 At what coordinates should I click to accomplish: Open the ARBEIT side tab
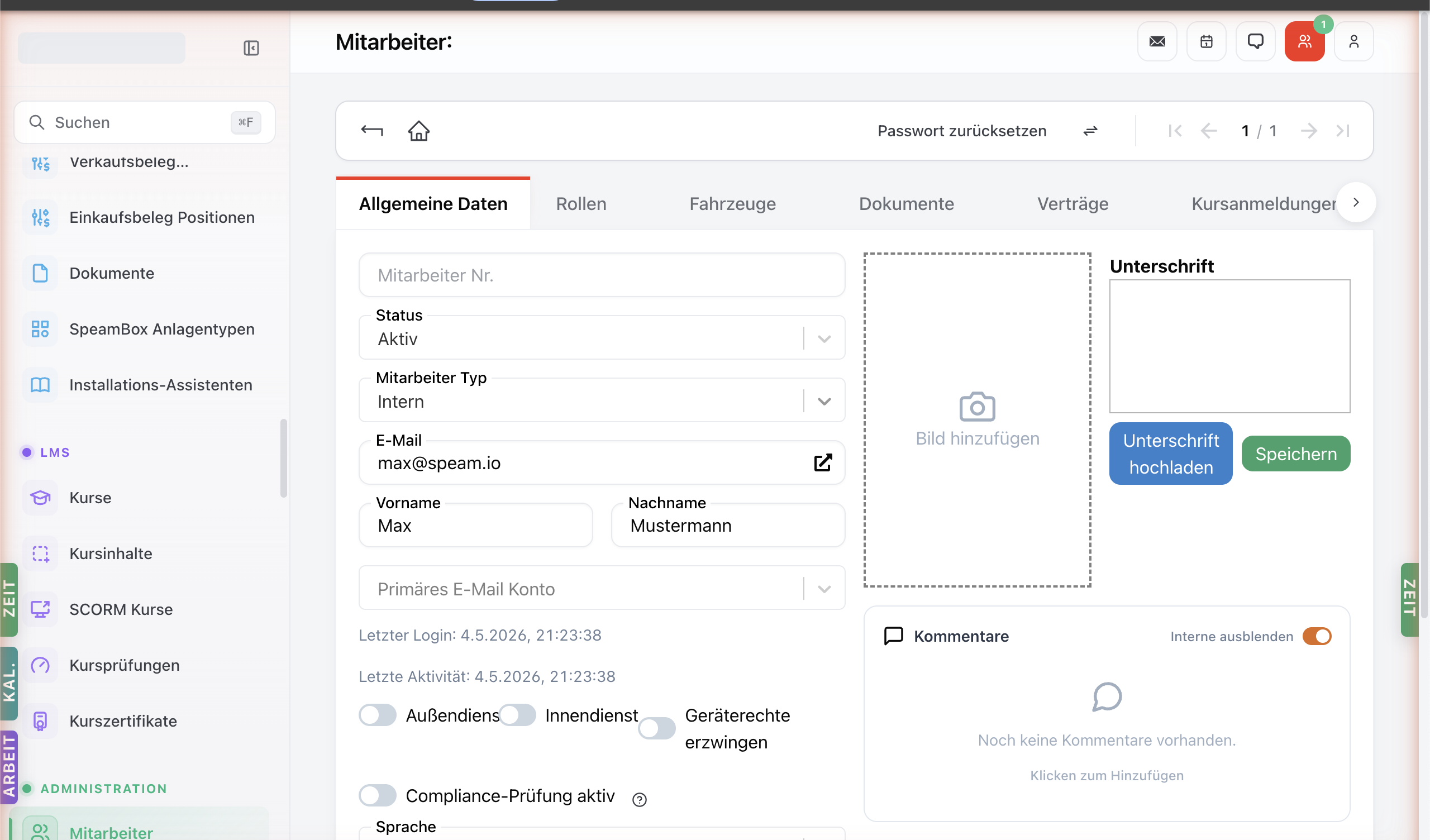[9, 767]
